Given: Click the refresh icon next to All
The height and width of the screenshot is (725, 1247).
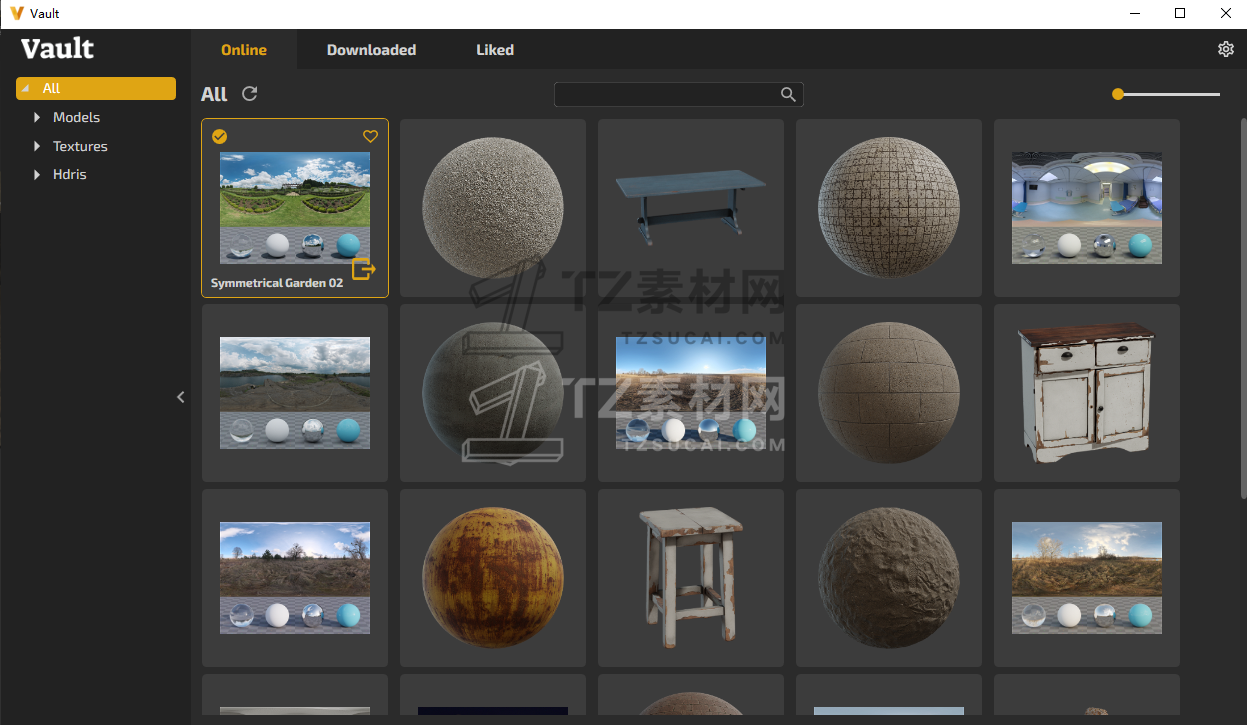Looking at the screenshot, I should [x=250, y=94].
